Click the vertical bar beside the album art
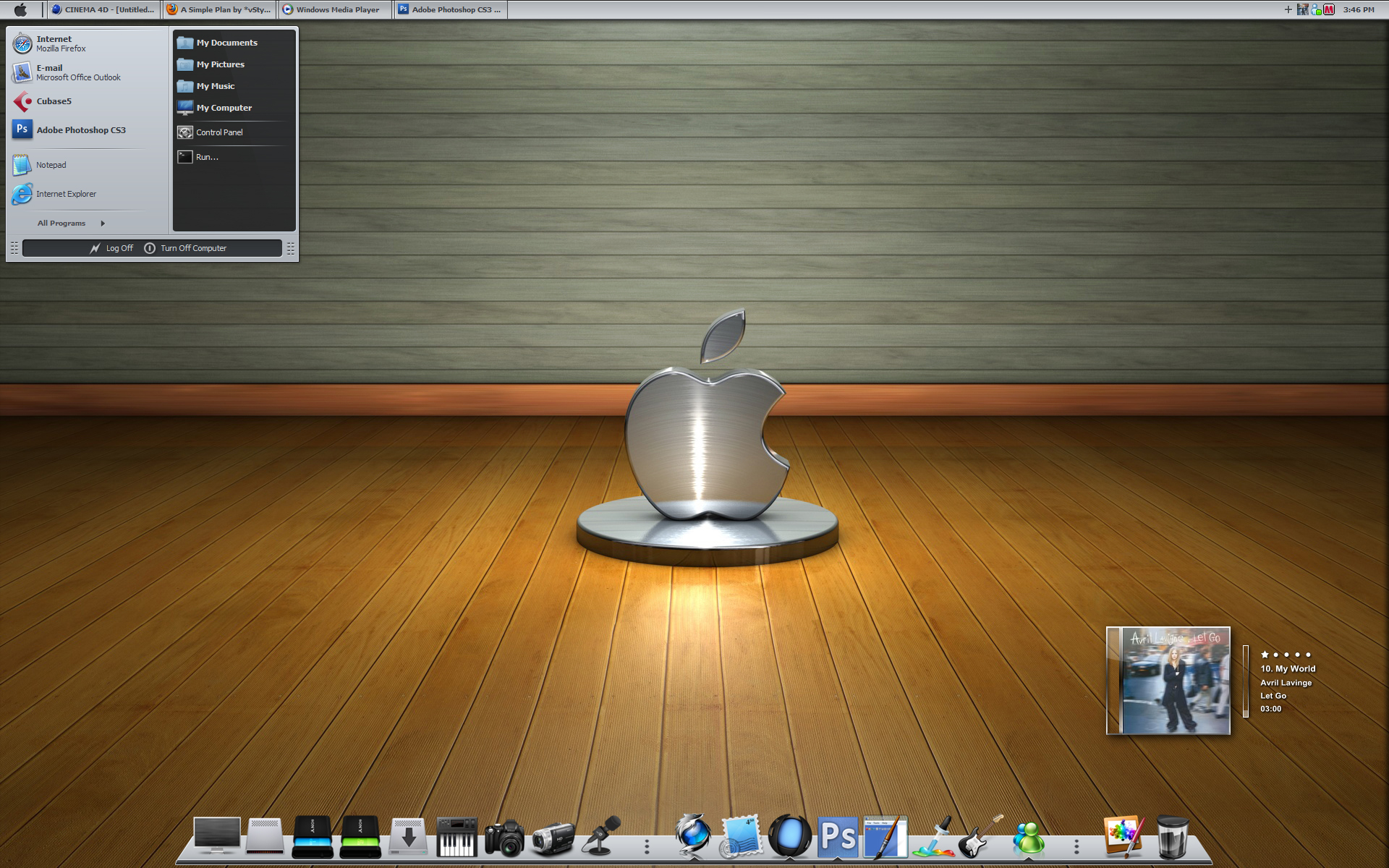The width and height of the screenshot is (1389, 868). (x=1246, y=681)
